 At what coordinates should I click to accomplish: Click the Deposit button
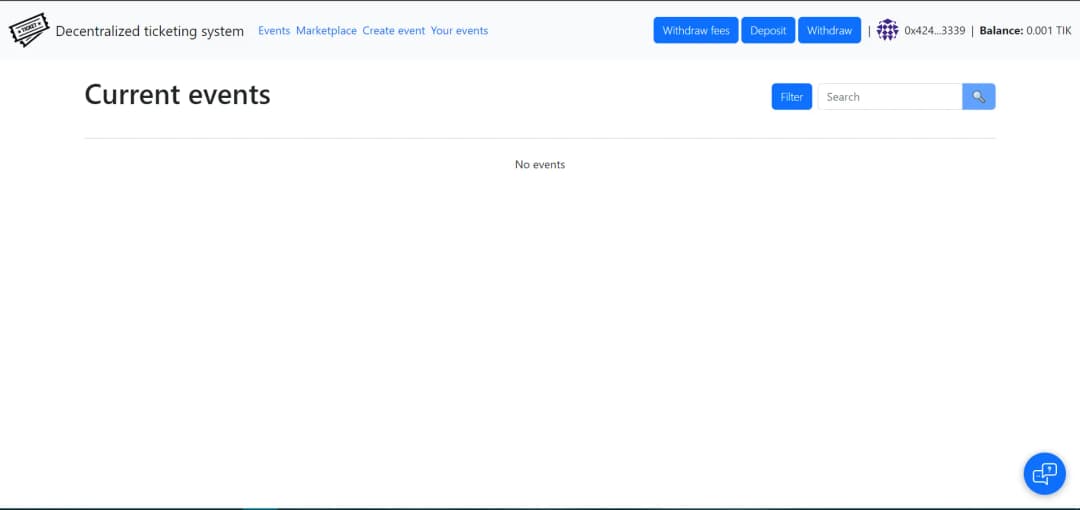[x=768, y=30]
